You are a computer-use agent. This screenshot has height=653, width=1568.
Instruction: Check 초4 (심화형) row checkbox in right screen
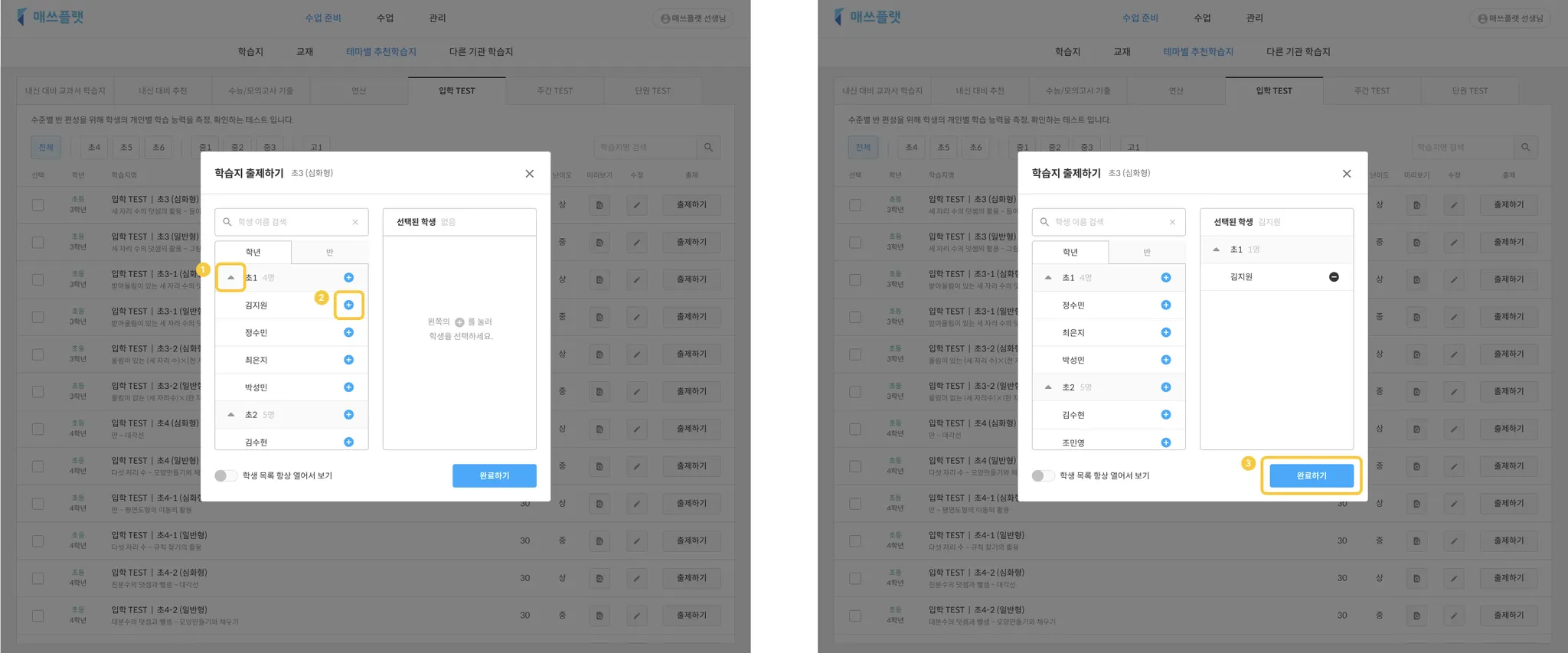pos(854,429)
